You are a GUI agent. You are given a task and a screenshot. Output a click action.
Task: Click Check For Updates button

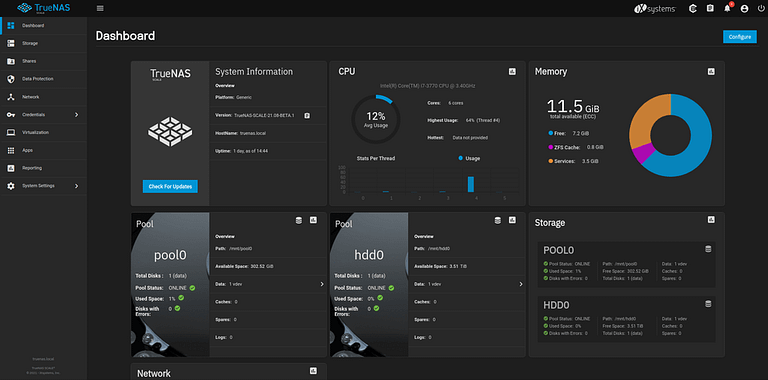tap(170, 187)
